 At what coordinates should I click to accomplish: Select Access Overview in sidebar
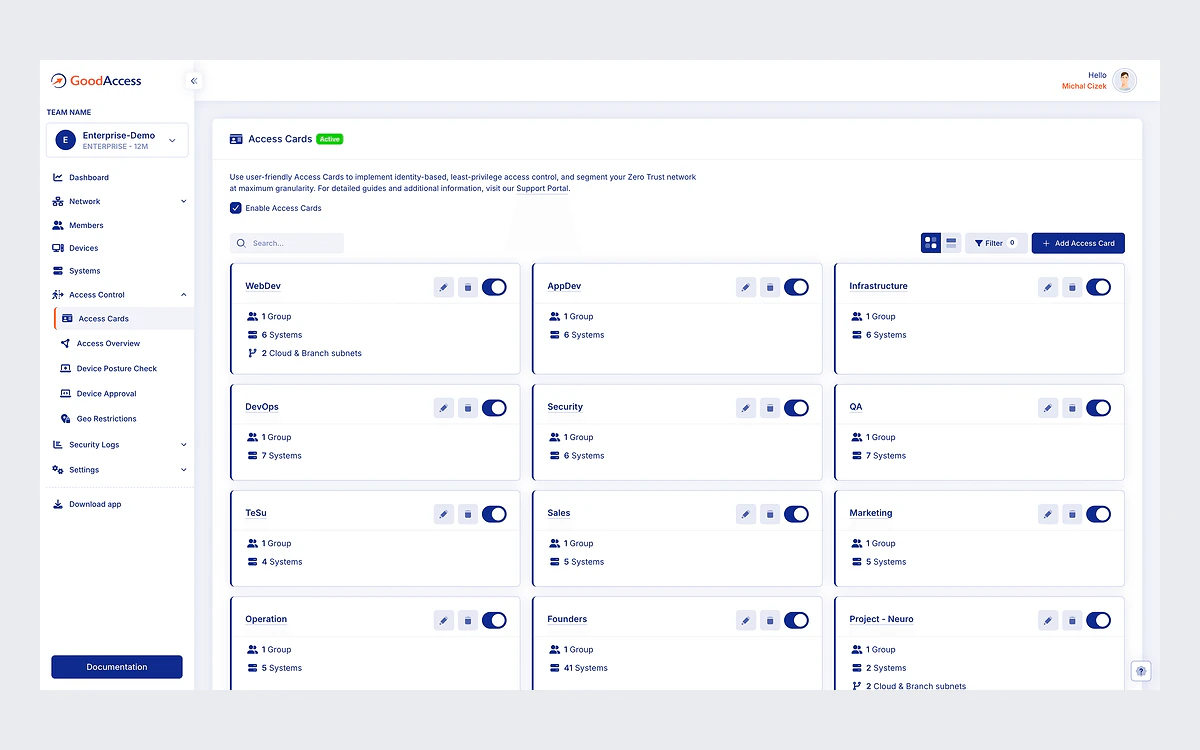(x=108, y=344)
